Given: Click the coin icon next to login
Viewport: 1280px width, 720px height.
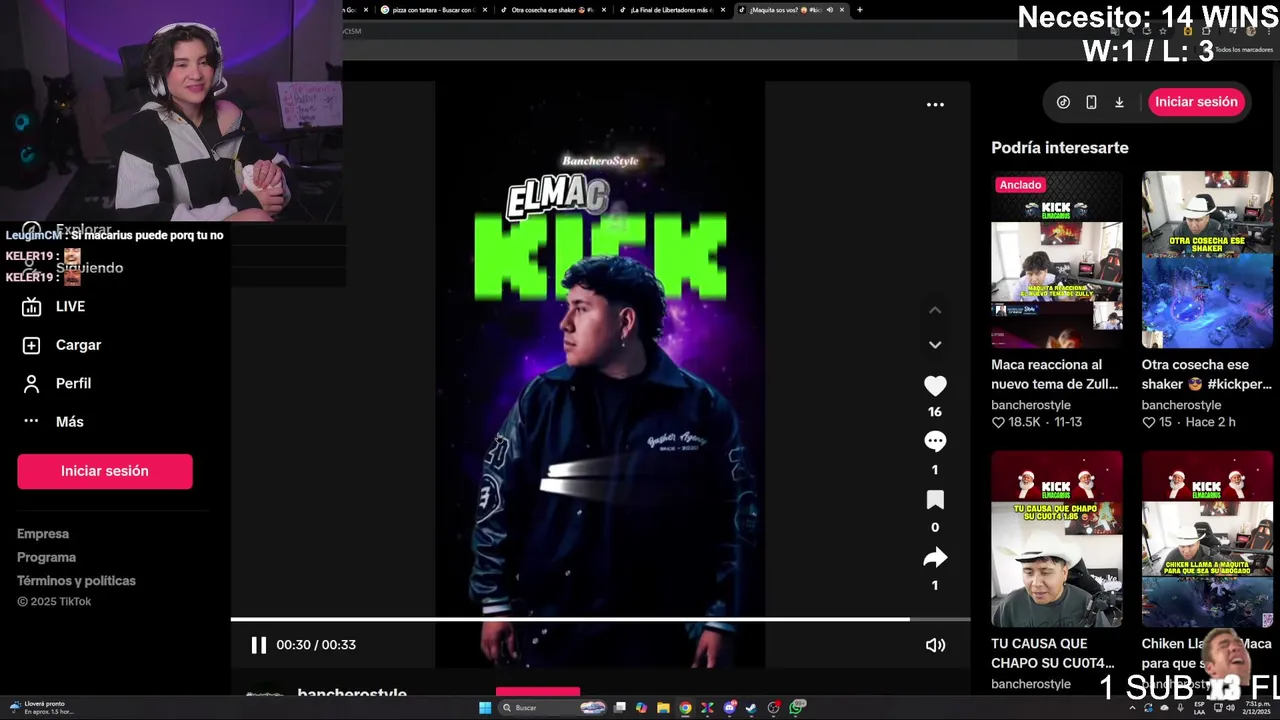Looking at the screenshot, I should click(x=1063, y=102).
